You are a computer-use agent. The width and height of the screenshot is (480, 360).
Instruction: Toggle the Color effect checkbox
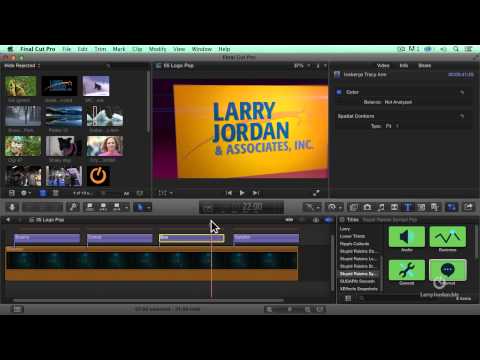coord(339,92)
